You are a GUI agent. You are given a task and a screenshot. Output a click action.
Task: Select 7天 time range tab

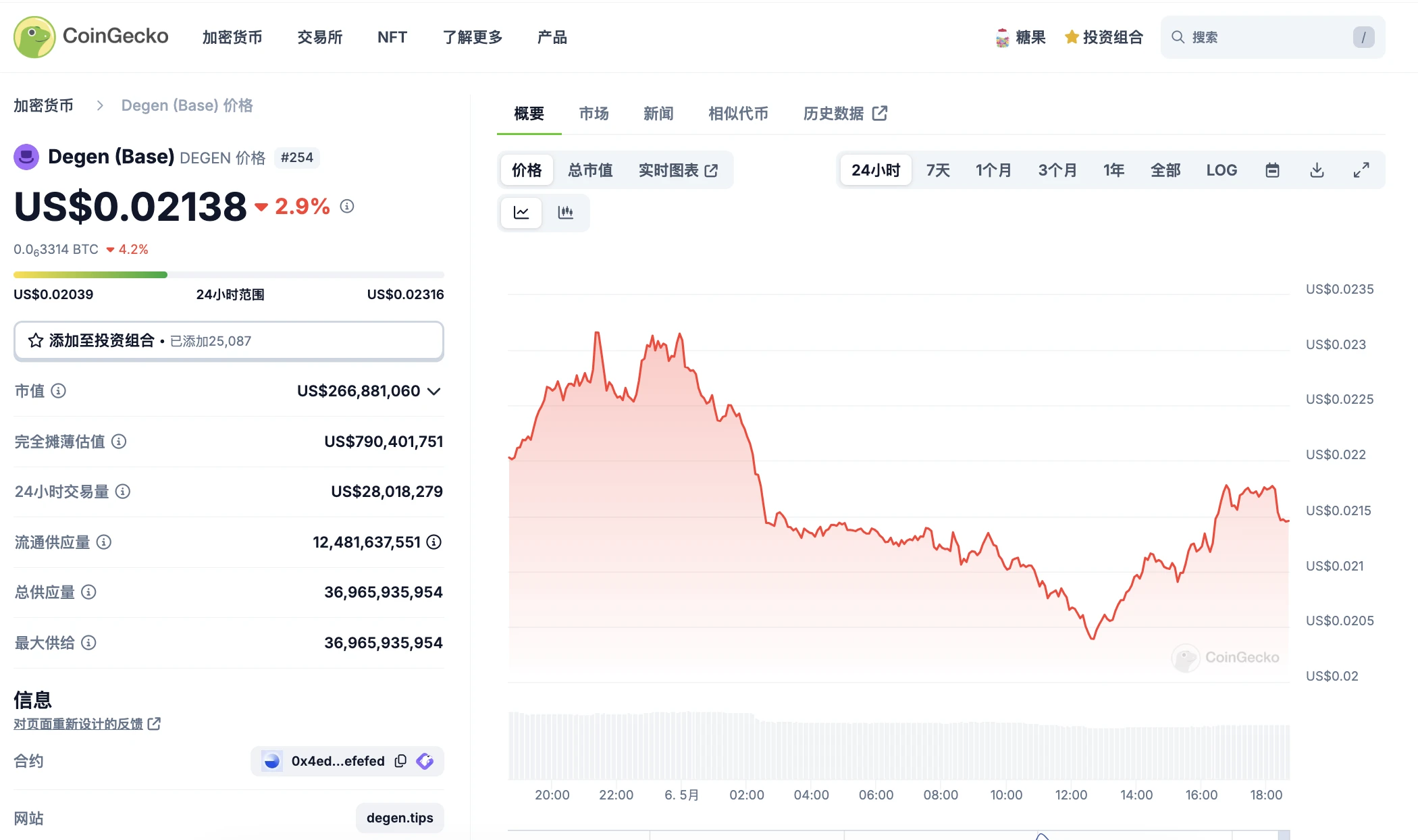point(939,169)
